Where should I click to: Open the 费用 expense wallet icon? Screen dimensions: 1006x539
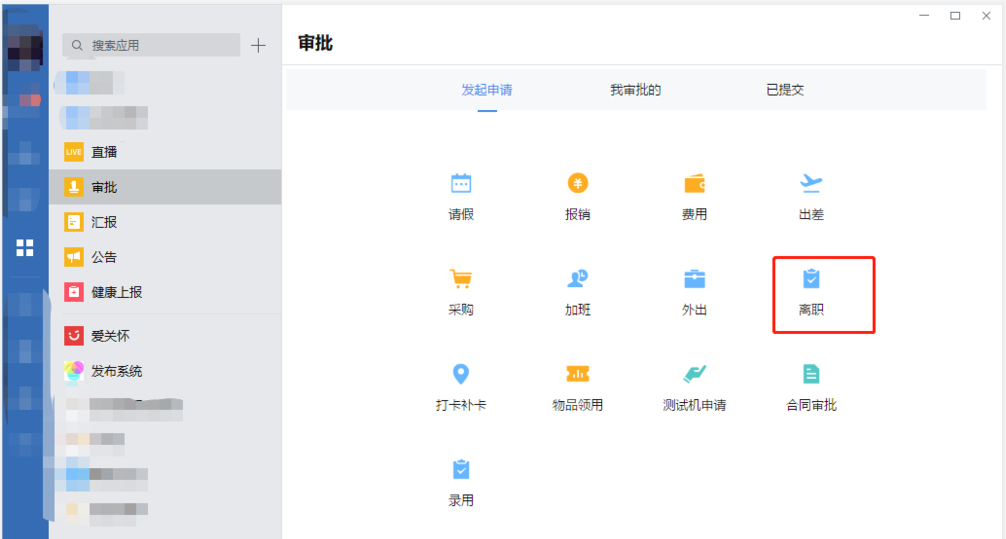click(x=694, y=184)
